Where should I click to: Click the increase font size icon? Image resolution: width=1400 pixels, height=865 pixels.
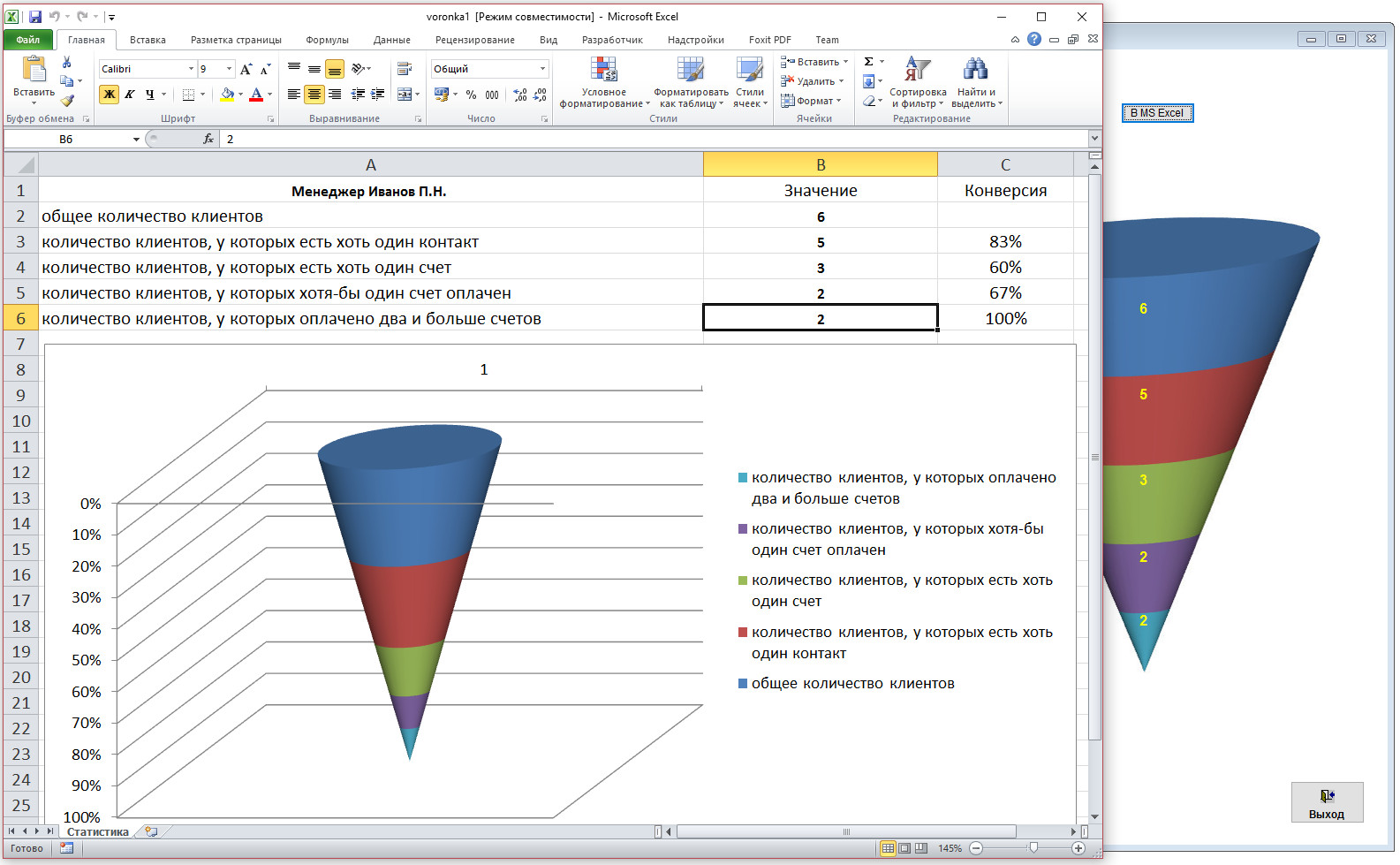pos(246,69)
